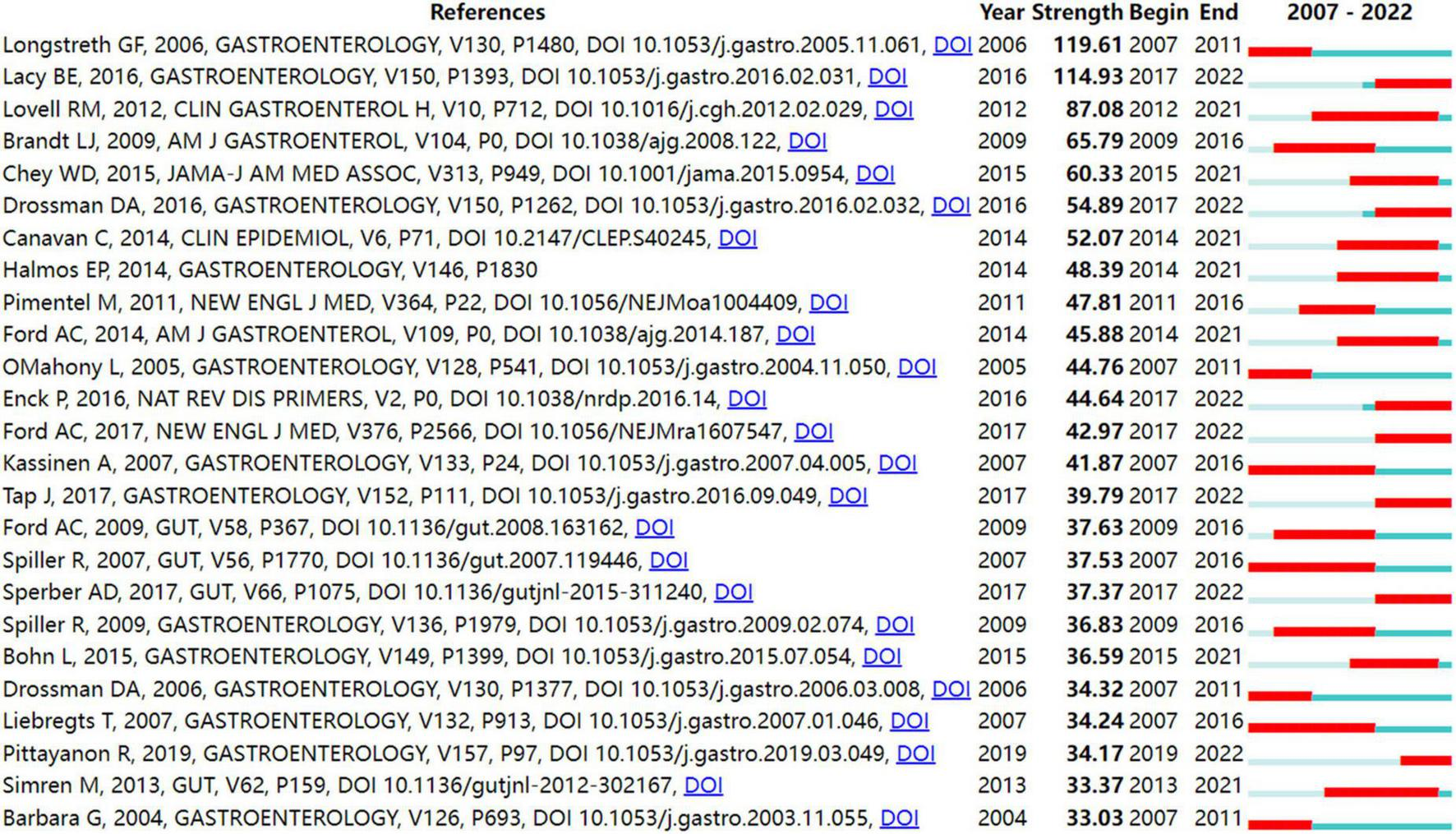Follow the Enck P 2016 DOI link

tap(747, 399)
